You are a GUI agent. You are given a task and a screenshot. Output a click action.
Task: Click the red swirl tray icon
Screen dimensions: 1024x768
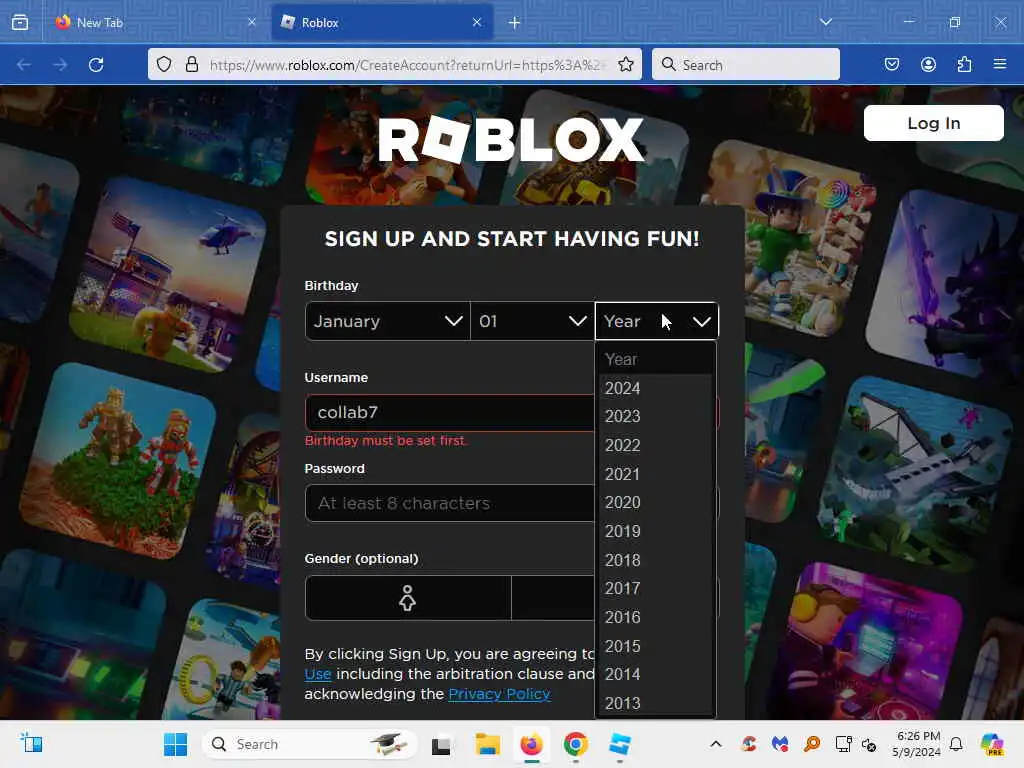[x=748, y=744]
